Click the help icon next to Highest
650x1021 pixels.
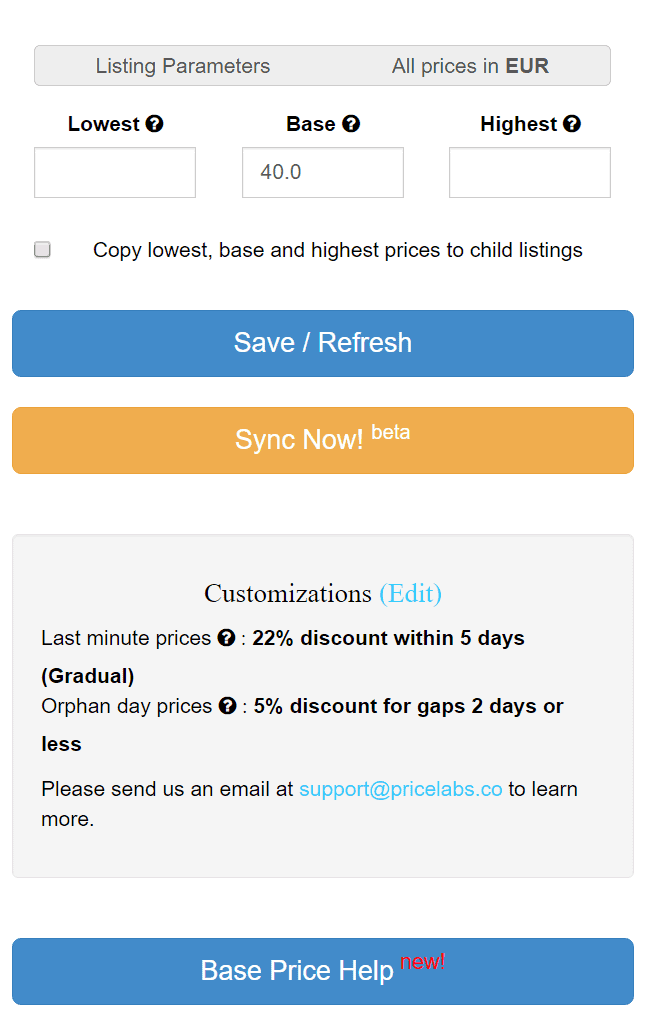[572, 124]
